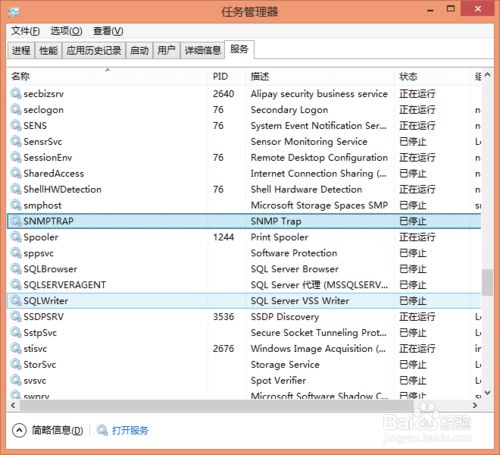Click the 简略信息(D) label

pyautogui.click(x=57, y=430)
